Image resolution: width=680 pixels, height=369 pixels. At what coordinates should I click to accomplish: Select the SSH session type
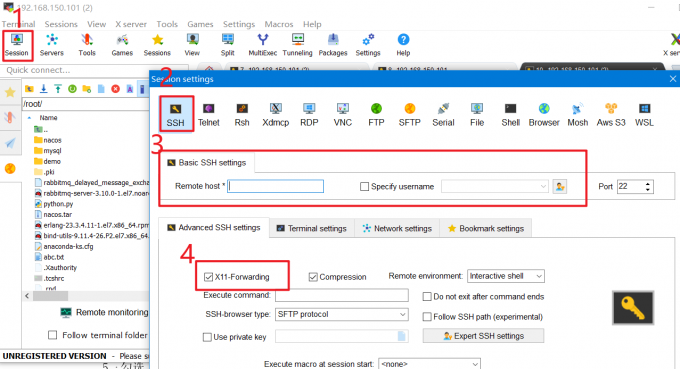coord(176,114)
